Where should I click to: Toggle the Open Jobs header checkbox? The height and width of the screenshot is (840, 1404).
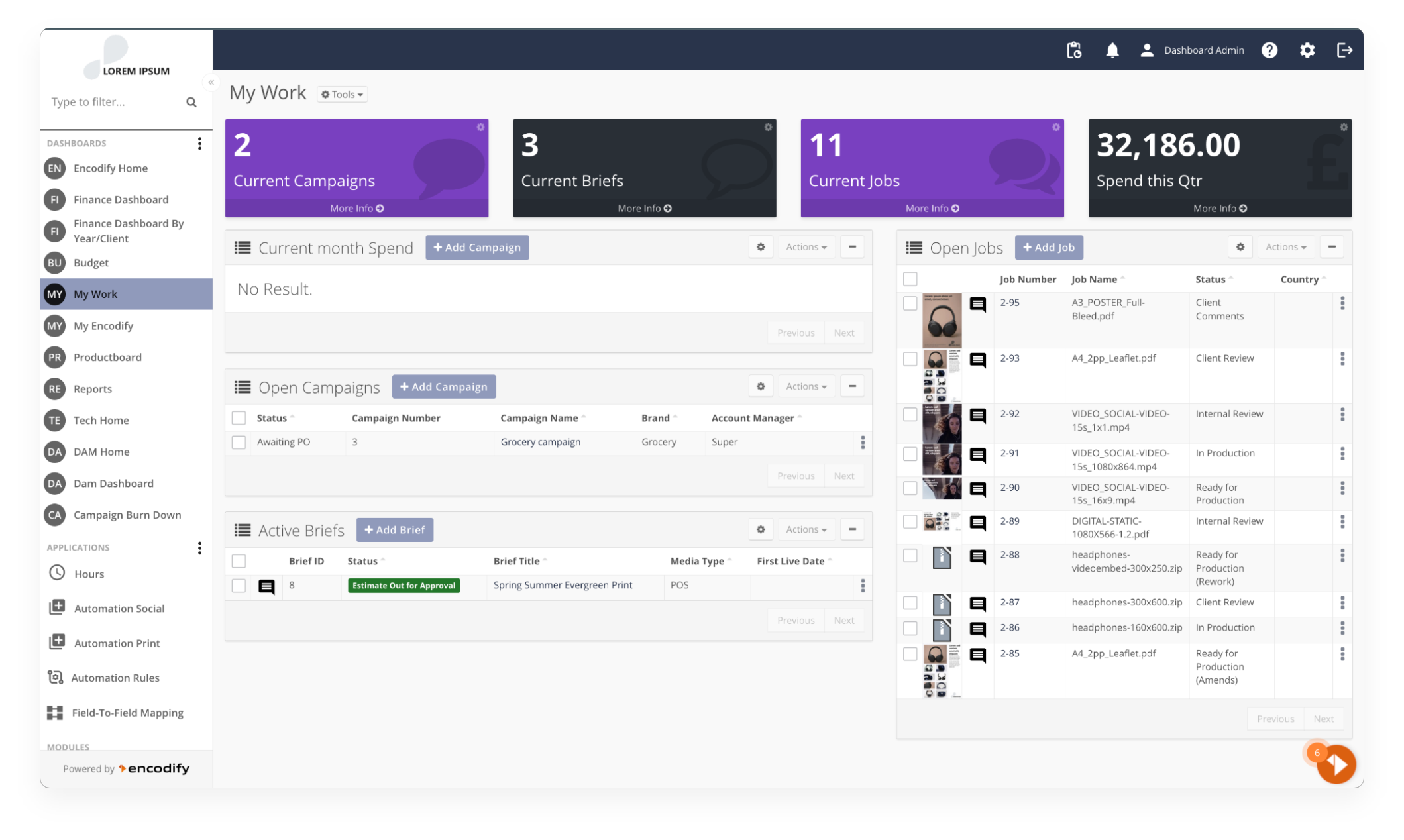click(x=910, y=278)
